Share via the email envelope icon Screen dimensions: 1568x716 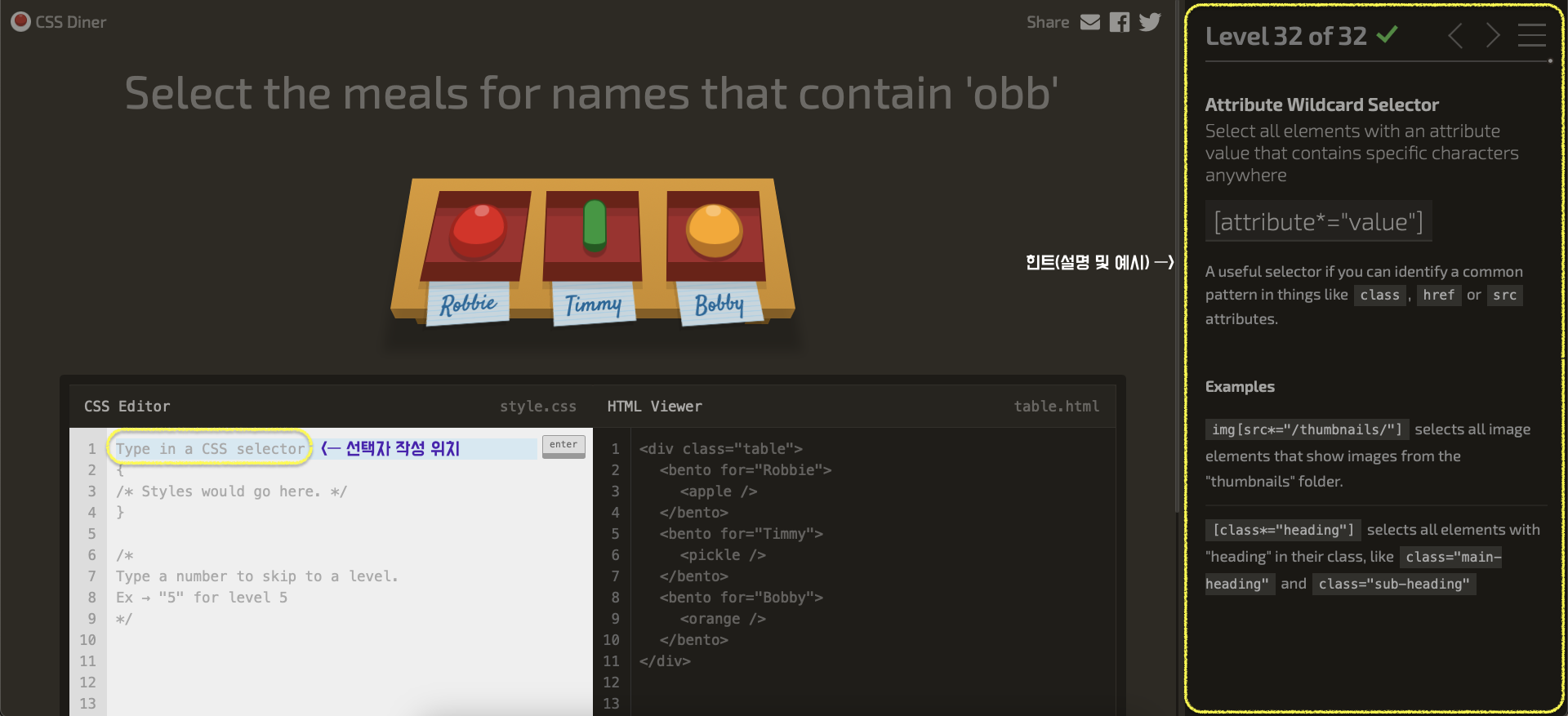[1090, 22]
